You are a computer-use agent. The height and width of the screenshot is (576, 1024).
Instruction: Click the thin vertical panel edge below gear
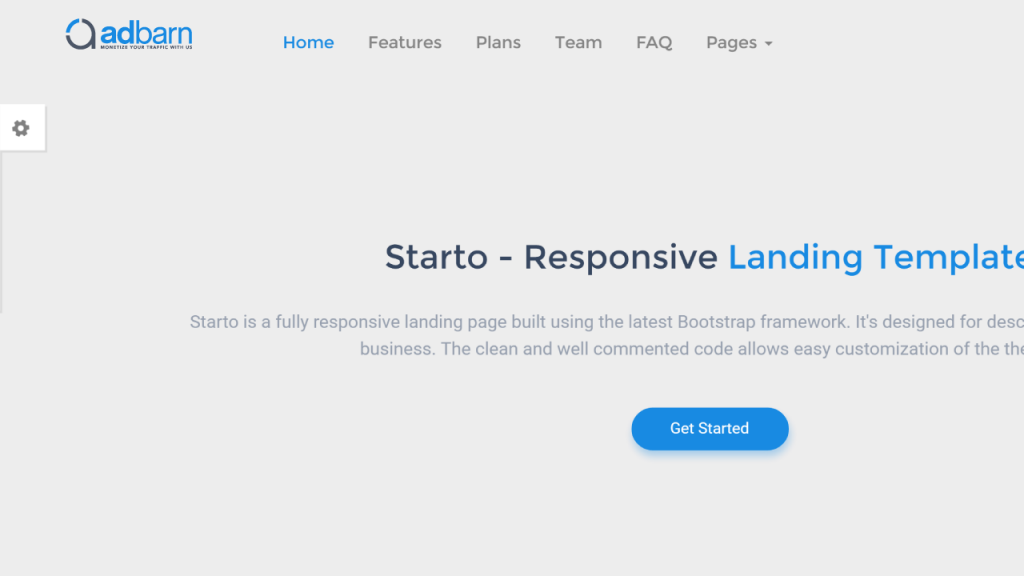[1, 232]
